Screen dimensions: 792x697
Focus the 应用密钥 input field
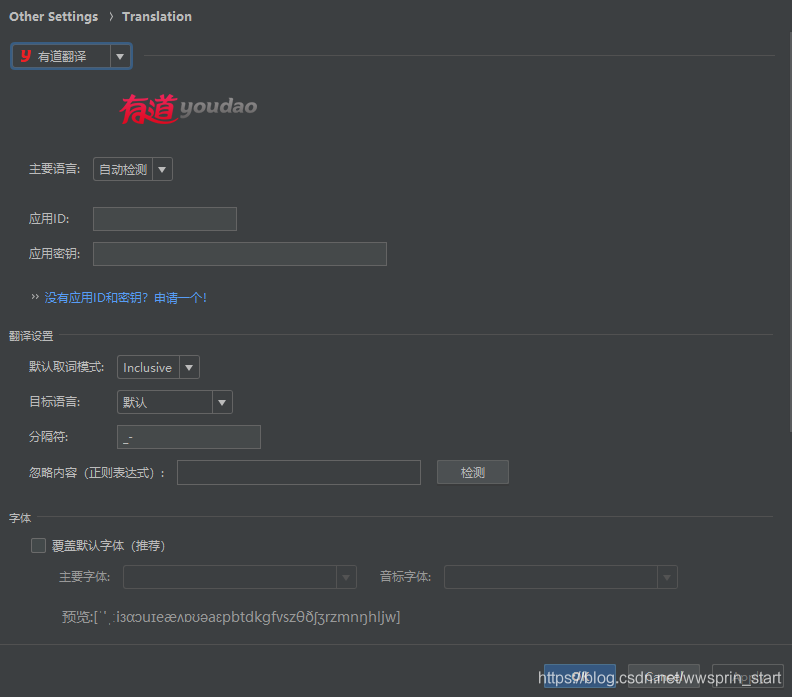click(240, 254)
